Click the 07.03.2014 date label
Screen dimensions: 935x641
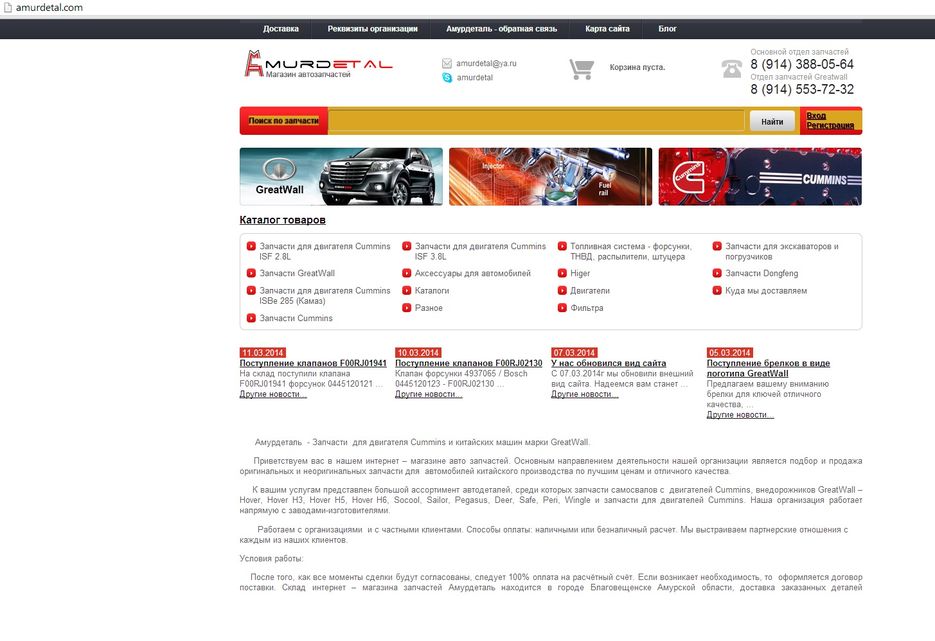click(574, 353)
